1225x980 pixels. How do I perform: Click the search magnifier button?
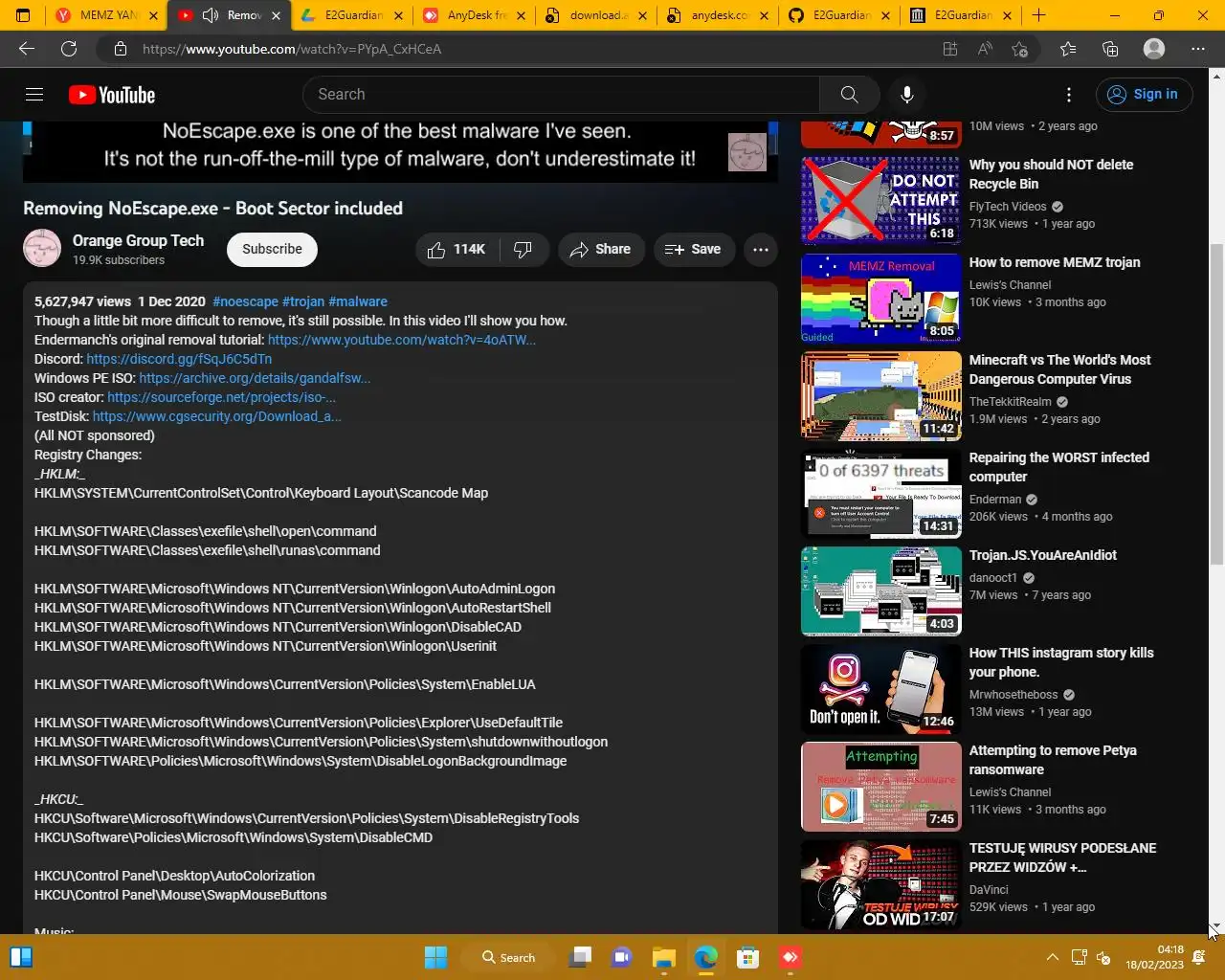click(x=849, y=94)
